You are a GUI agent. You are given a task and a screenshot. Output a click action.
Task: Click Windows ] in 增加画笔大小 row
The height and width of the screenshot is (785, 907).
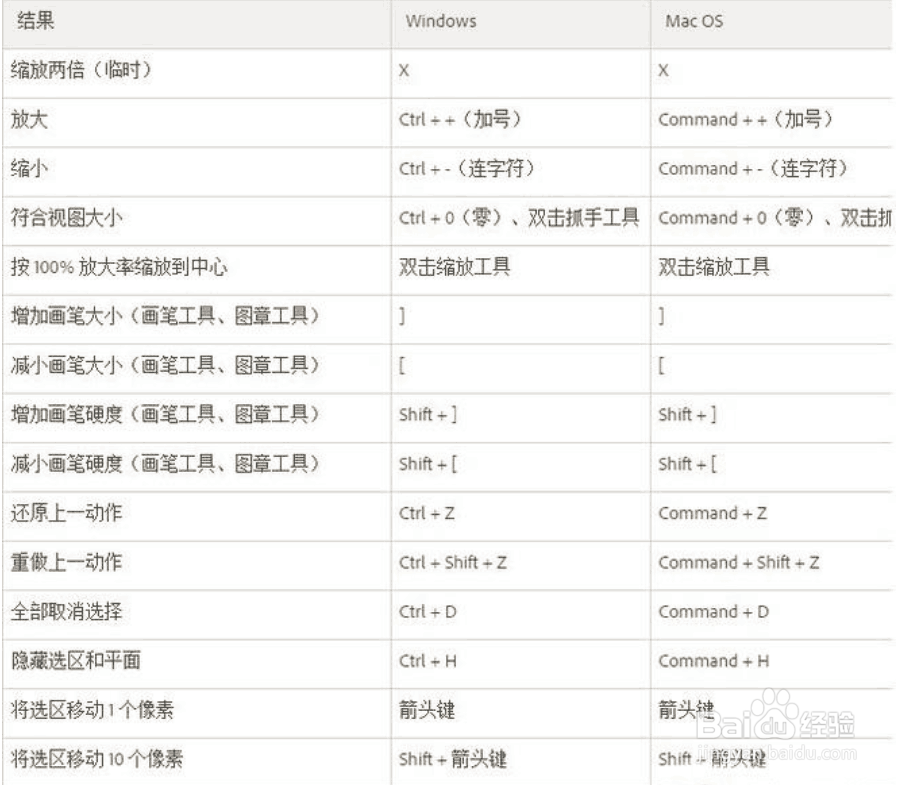(402, 316)
